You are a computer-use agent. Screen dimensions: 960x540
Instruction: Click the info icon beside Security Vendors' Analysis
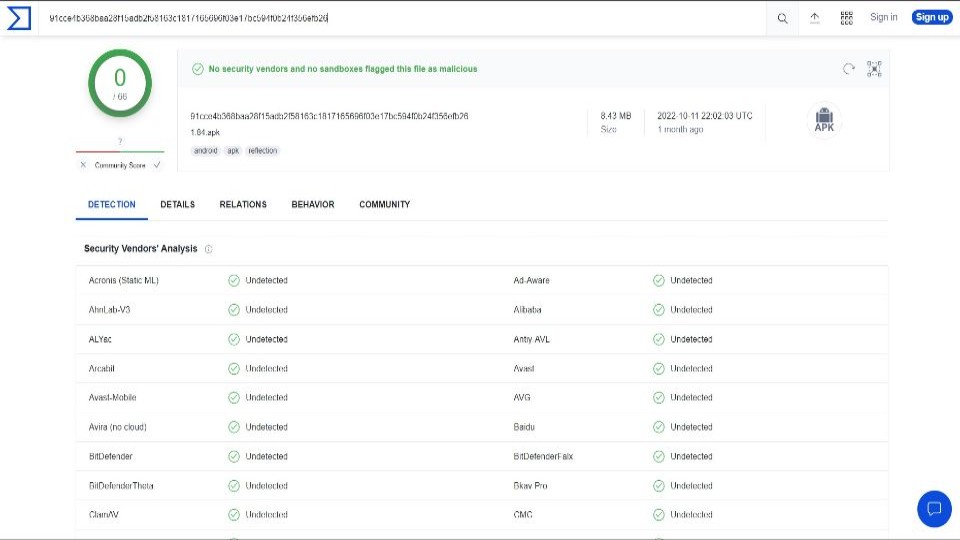coord(208,249)
